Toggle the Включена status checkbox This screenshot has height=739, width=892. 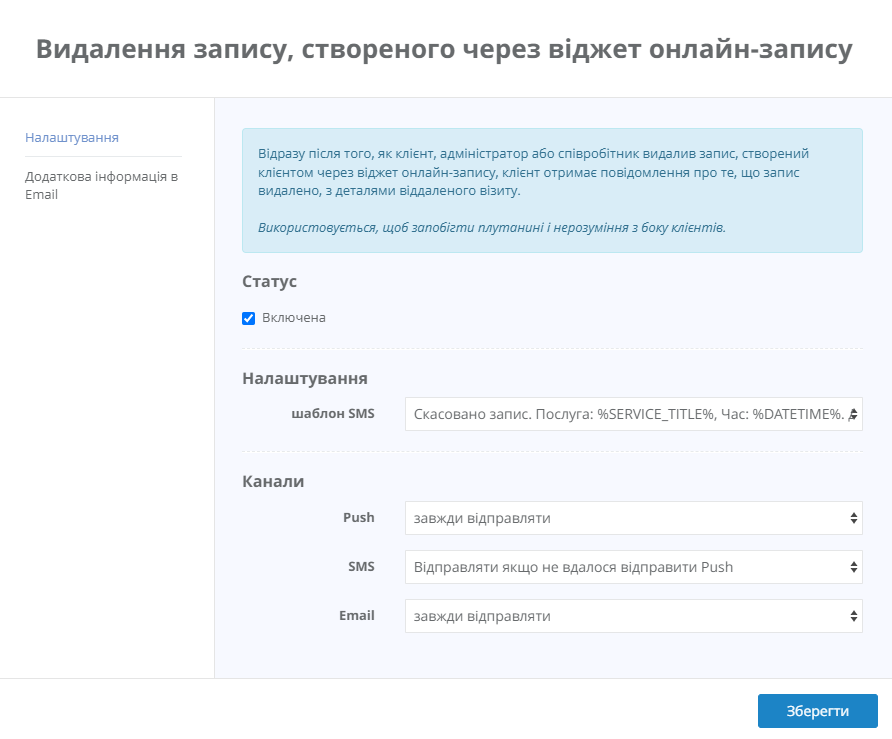click(x=249, y=318)
